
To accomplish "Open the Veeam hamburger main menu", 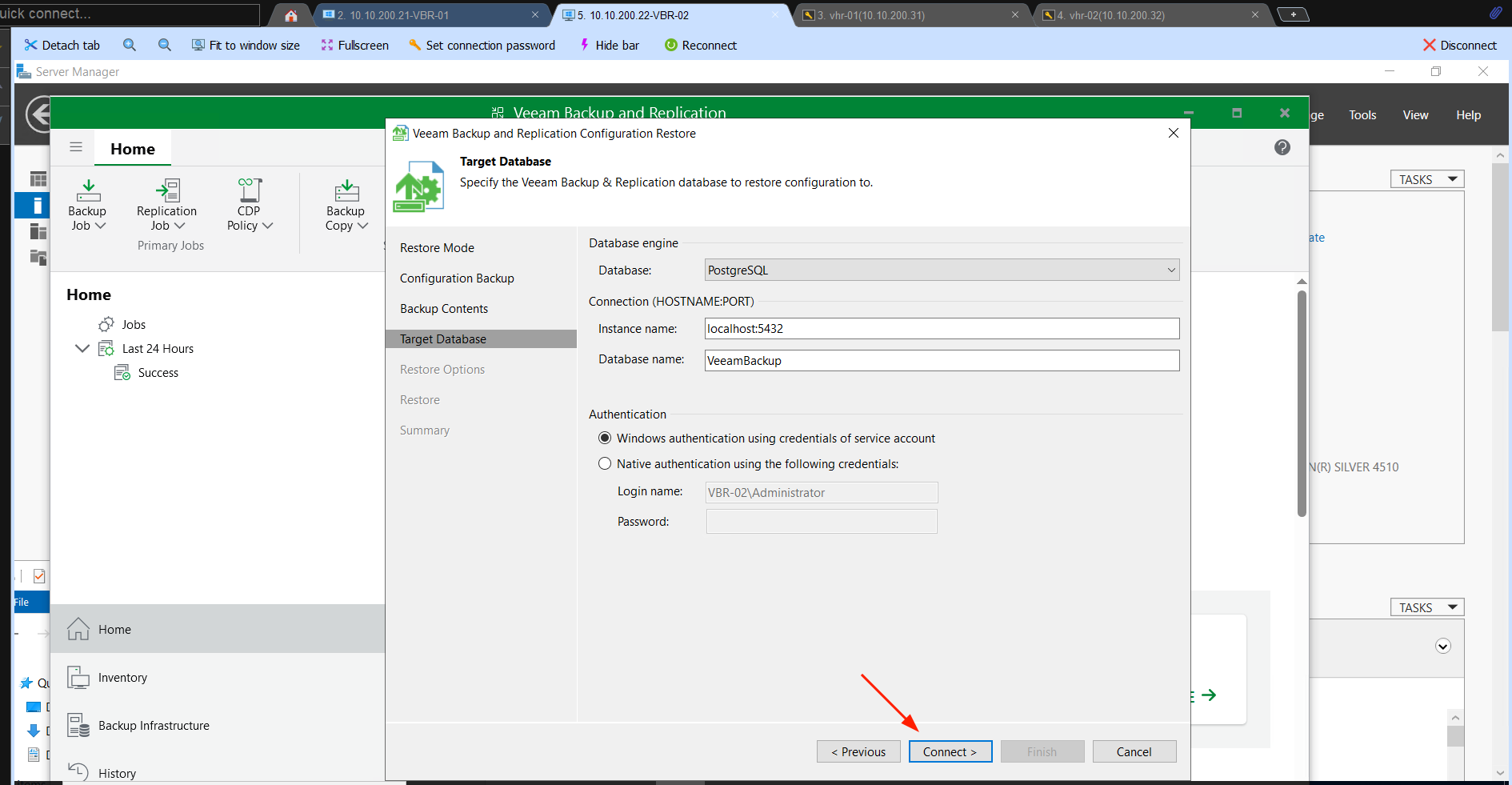I will pos(76,147).
